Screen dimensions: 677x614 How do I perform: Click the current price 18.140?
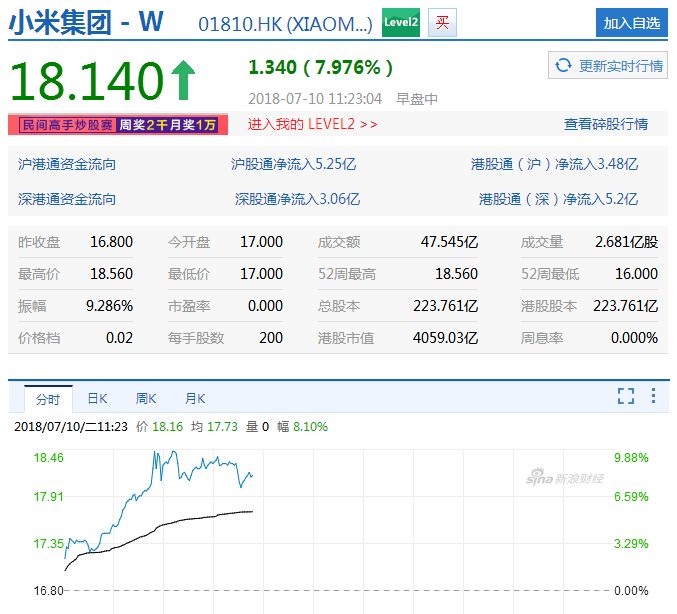(x=87, y=81)
